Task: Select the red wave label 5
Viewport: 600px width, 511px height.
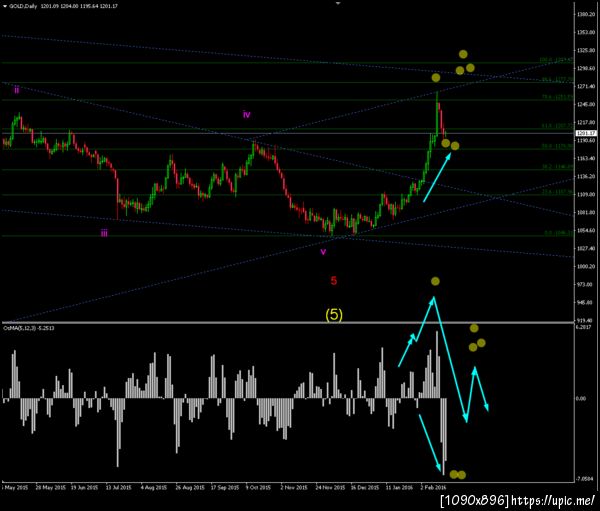Action: 334,281
